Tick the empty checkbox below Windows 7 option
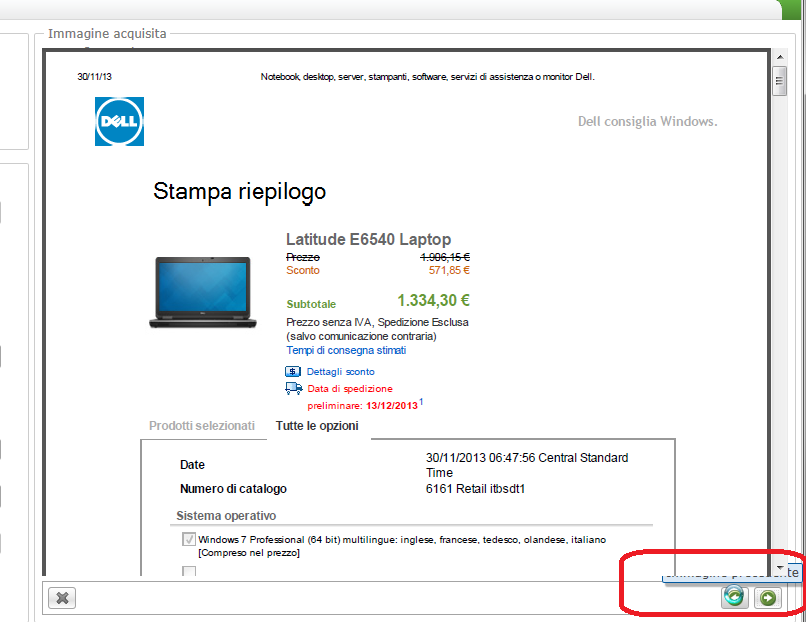This screenshot has width=806, height=622. 189,571
